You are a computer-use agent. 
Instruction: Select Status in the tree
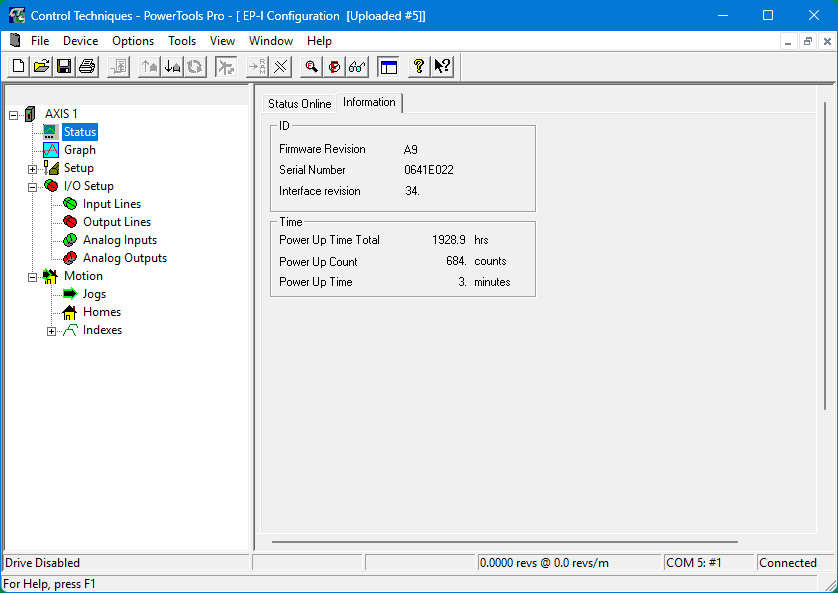point(80,132)
